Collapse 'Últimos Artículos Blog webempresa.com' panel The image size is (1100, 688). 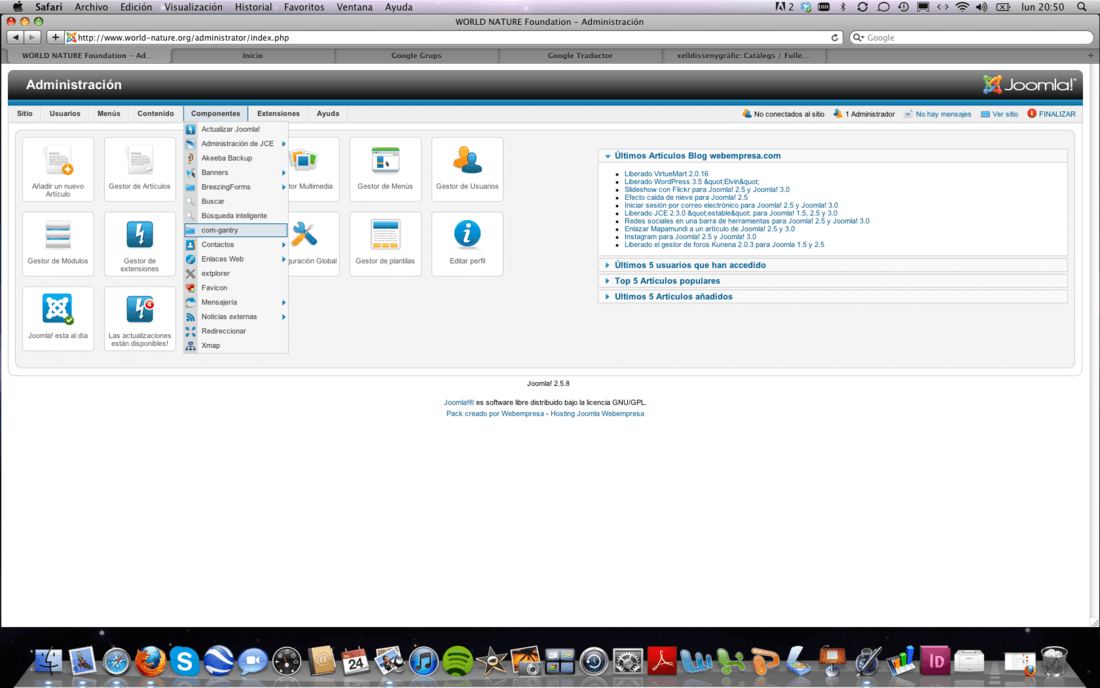tap(697, 156)
